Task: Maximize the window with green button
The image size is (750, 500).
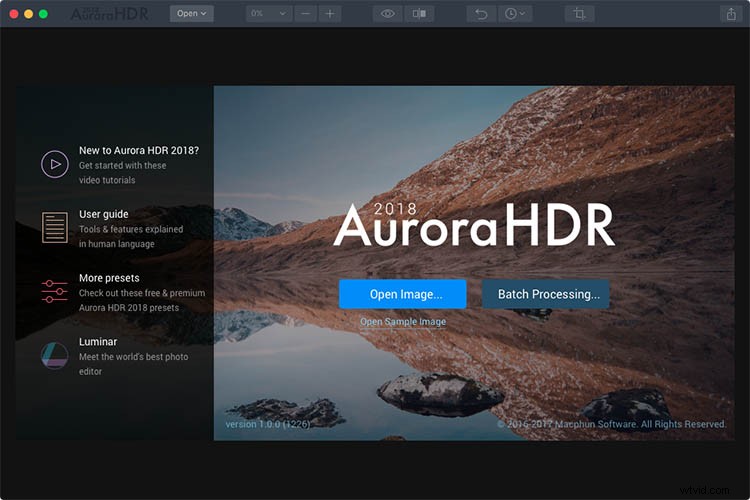Action: coord(43,14)
